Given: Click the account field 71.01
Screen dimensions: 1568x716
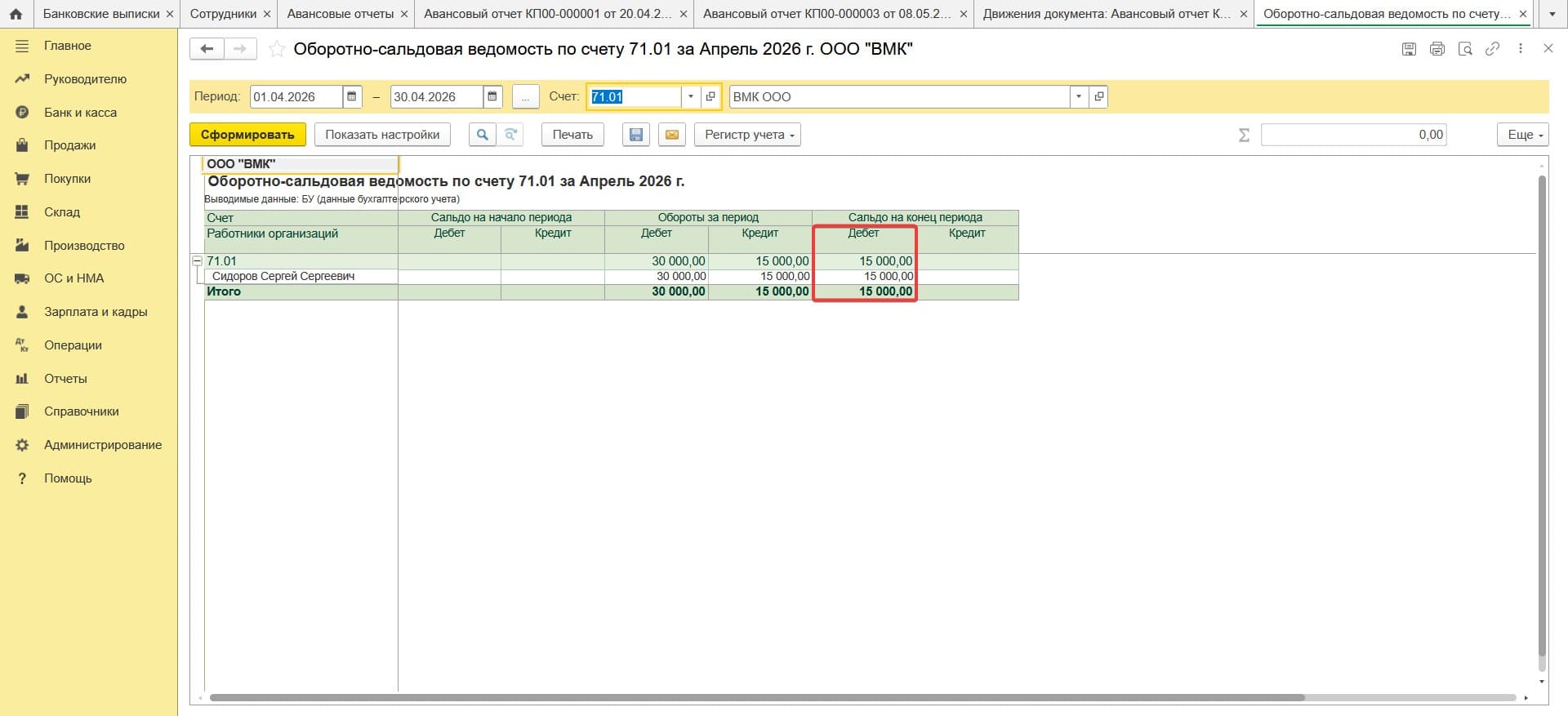Looking at the screenshot, I should tap(635, 96).
